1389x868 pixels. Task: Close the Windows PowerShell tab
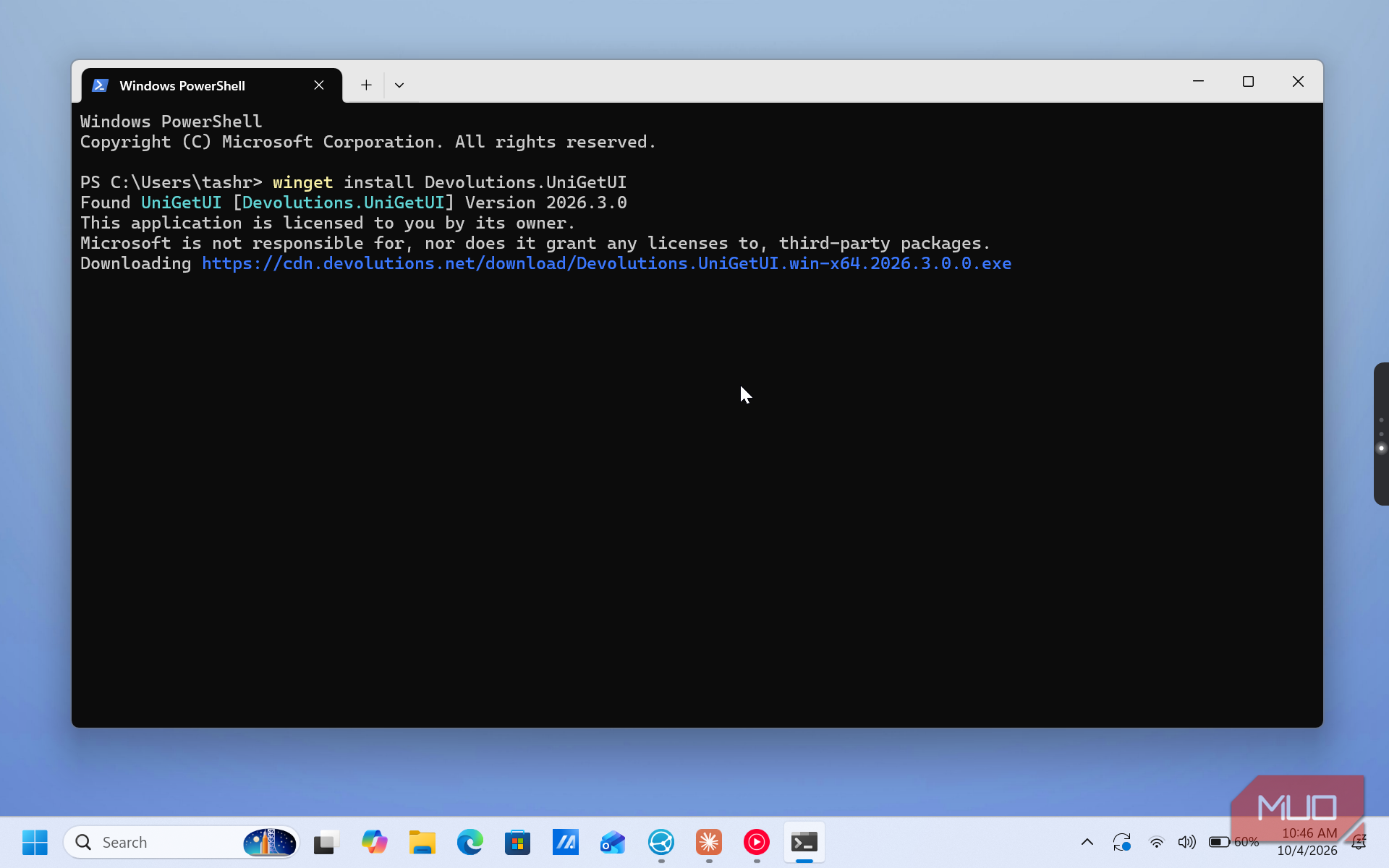coord(319,85)
